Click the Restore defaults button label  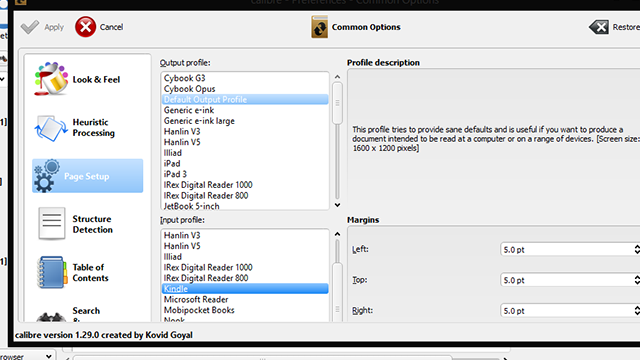[x=626, y=27]
